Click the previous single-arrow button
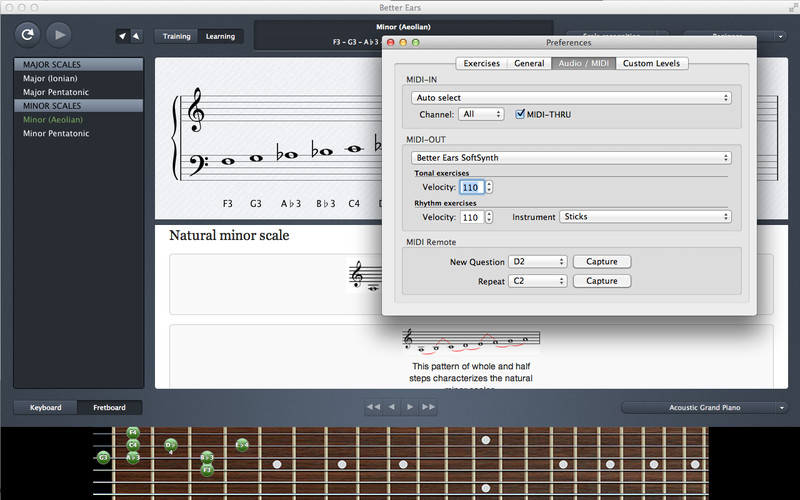Image resolution: width=800 pixels, height=500 pixels. point(392,407)
